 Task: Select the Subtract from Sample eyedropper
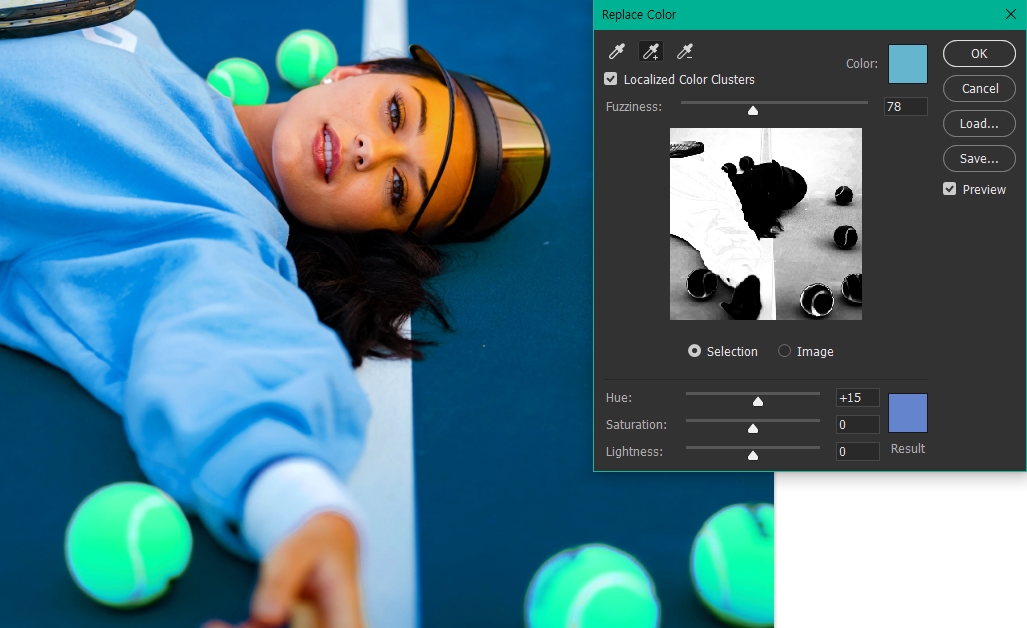pos(685,51)
